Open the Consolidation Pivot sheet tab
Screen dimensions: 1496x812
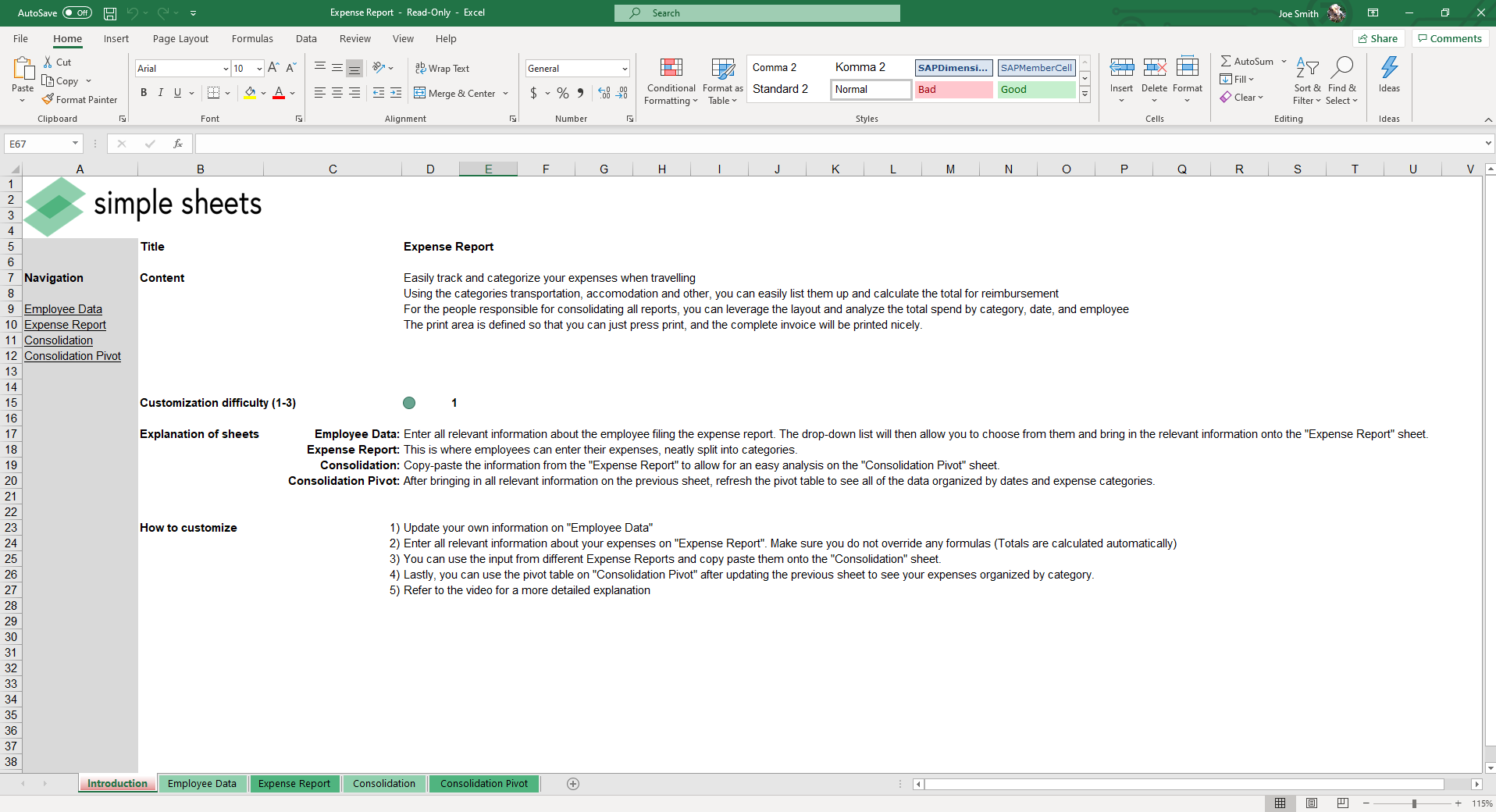pyautogui.click(x=484, y=784)
